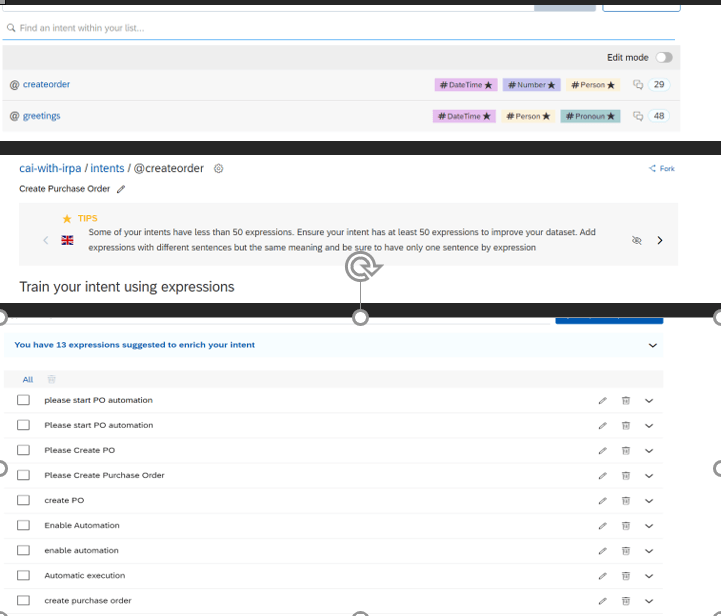This screenshot has height=616, width=721.
Task: Hide tips with the crossed-eye icon
Action: tap(636, 240)
